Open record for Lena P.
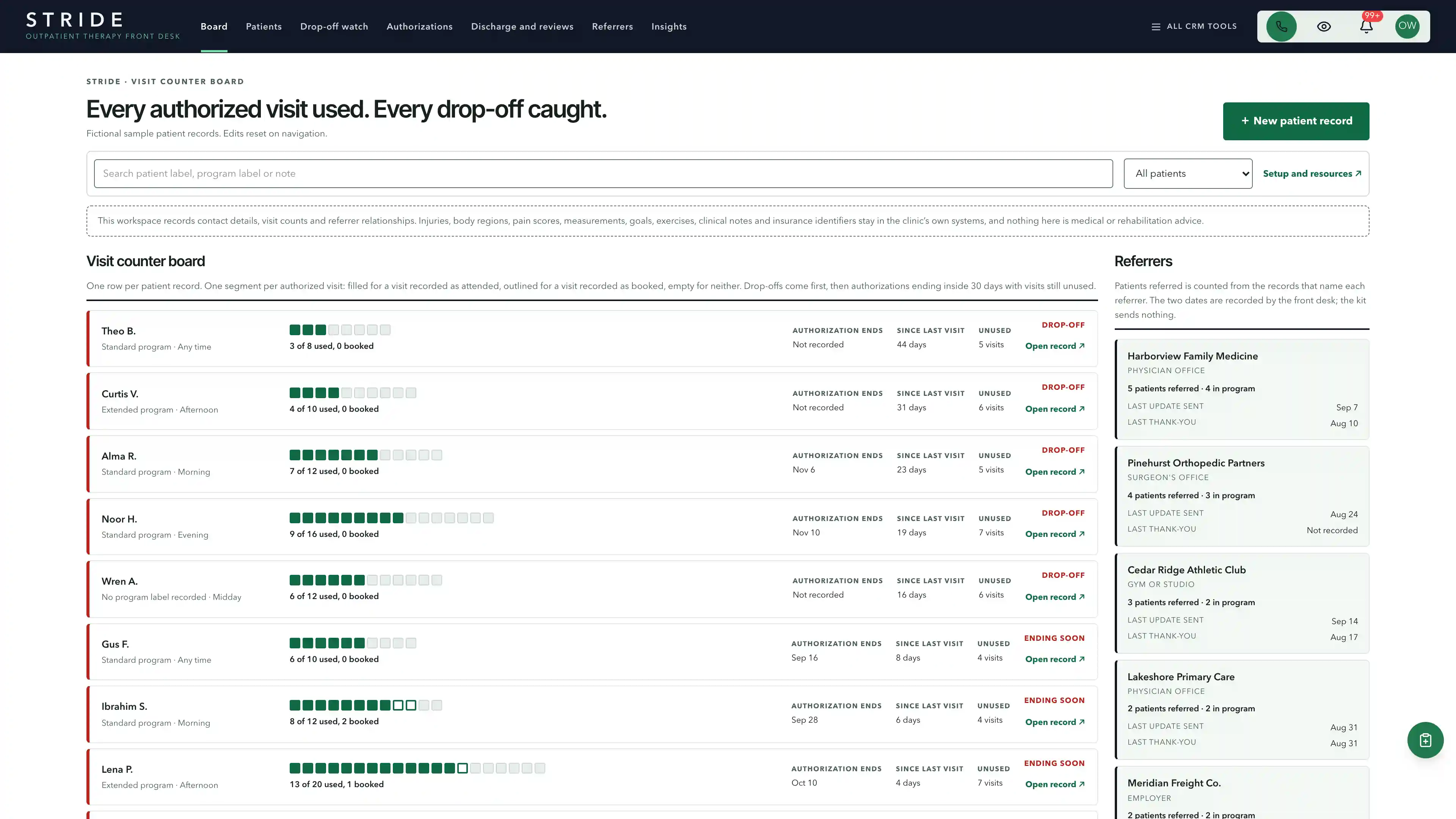The width and height of the screenshot is (1456, 819). 1055,784
